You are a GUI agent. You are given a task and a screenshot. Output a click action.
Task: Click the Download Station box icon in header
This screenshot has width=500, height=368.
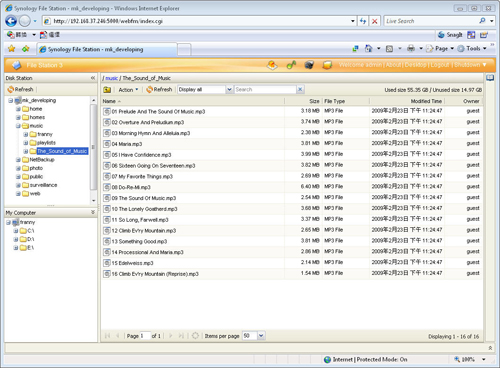tap(327, 65)
